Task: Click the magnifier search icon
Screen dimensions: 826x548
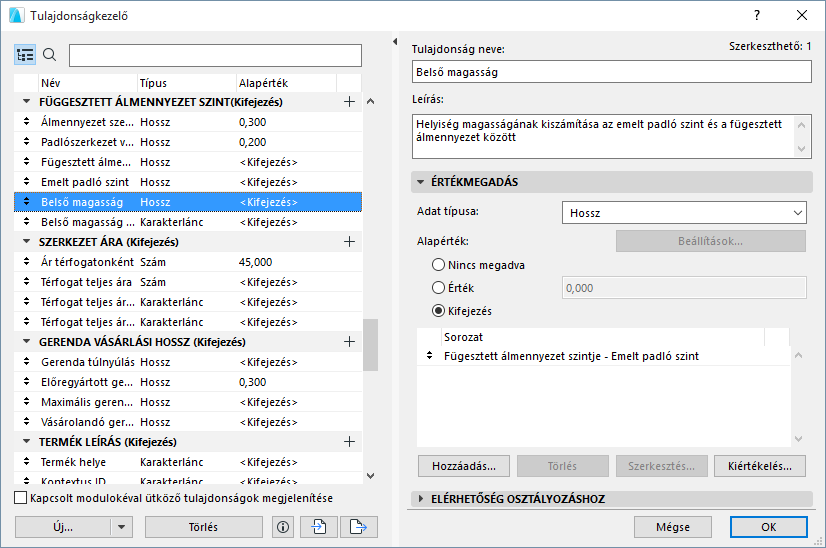Action: click(50, 54)
